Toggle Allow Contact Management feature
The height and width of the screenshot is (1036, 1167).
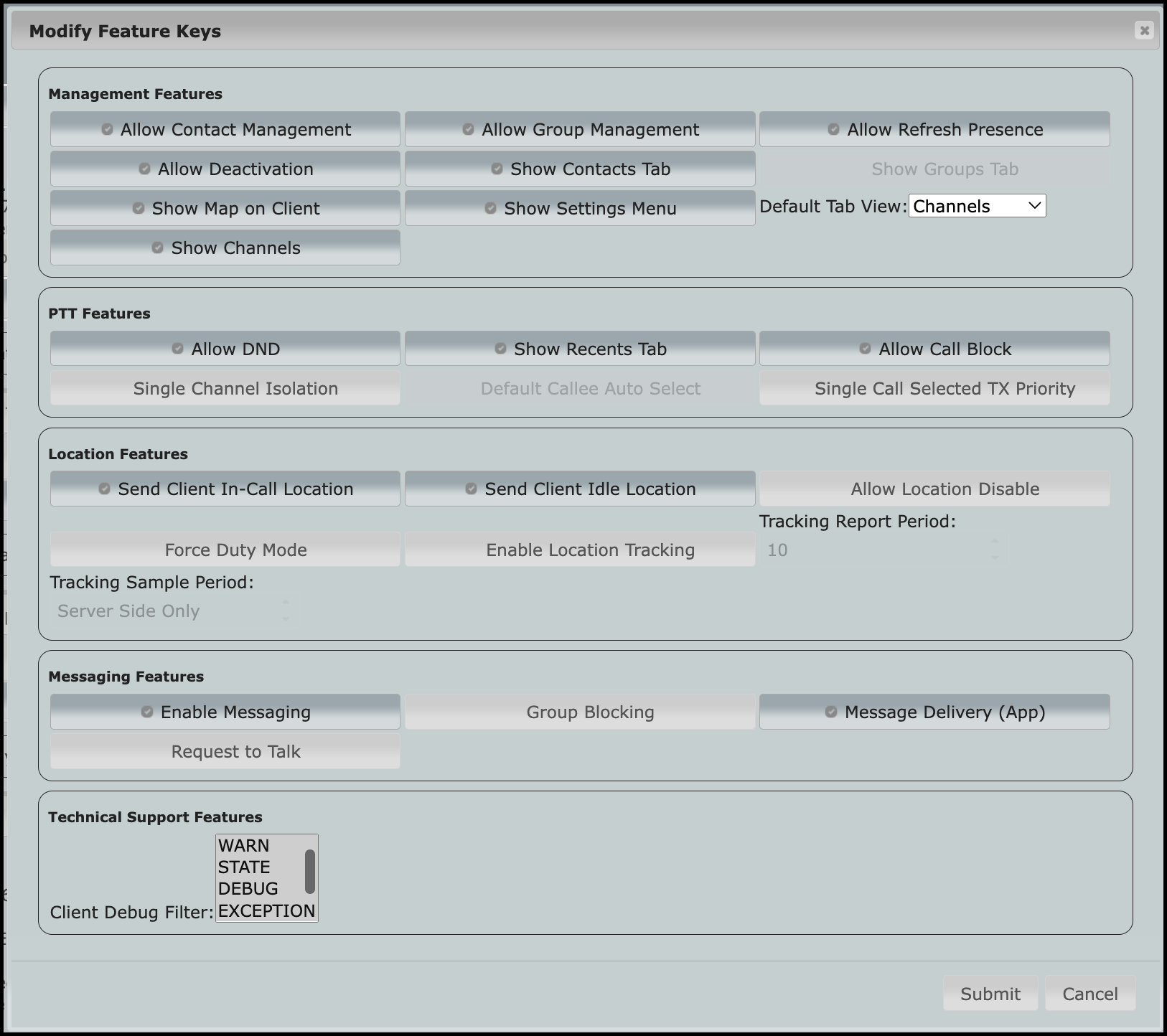point(225,130)
